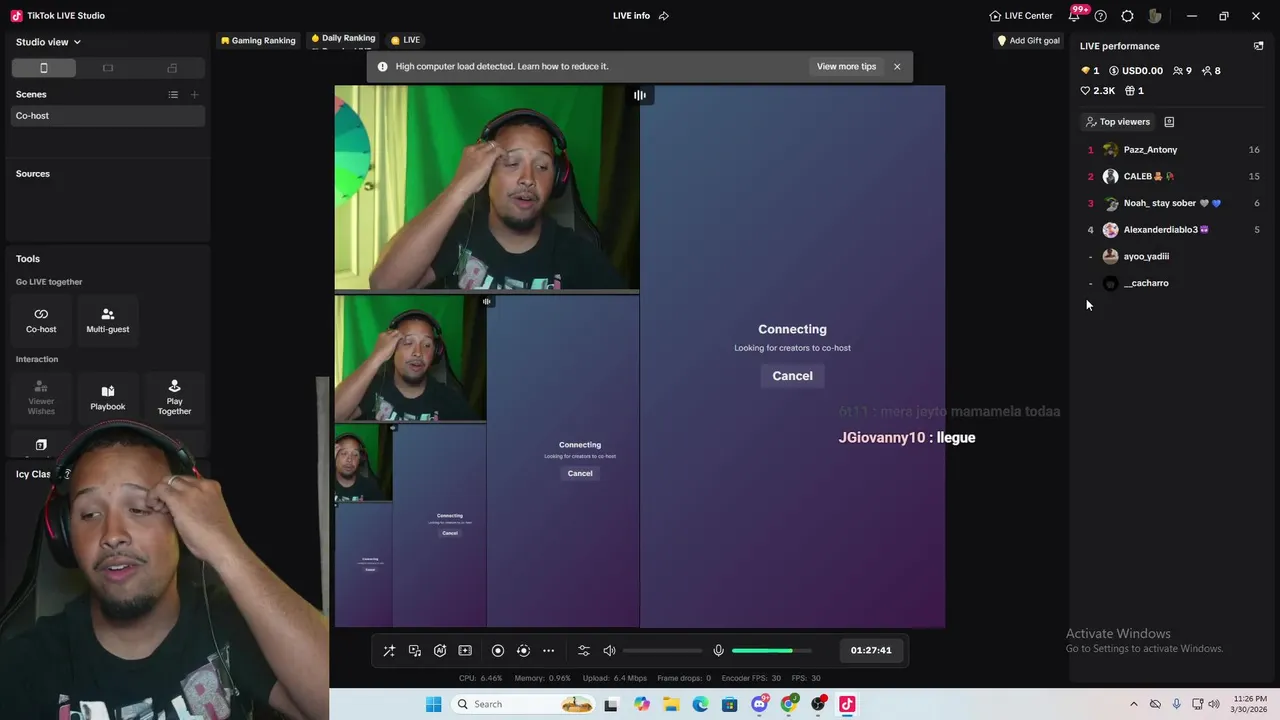Click the Windows taskbar Search box

(524, 704)
